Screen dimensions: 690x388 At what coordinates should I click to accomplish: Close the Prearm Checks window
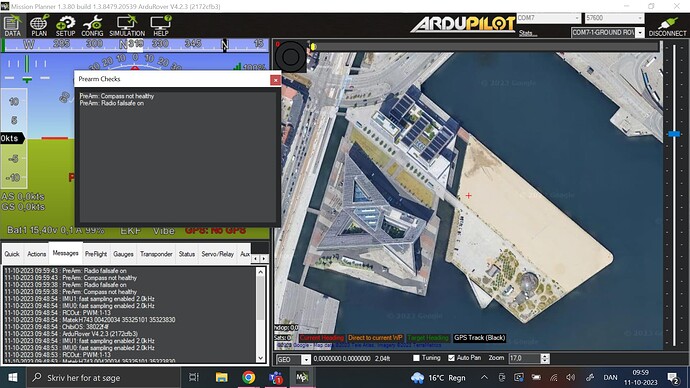tap(275, 80)
